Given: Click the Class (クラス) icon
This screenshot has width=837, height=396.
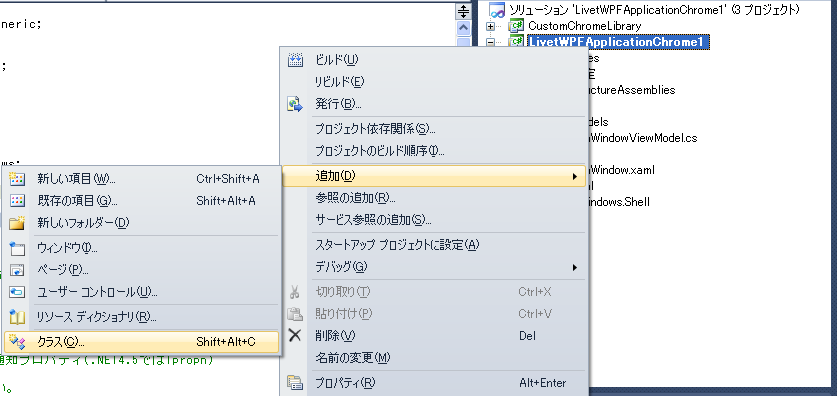Looking at the screenshot, I should tap(18, 341).
